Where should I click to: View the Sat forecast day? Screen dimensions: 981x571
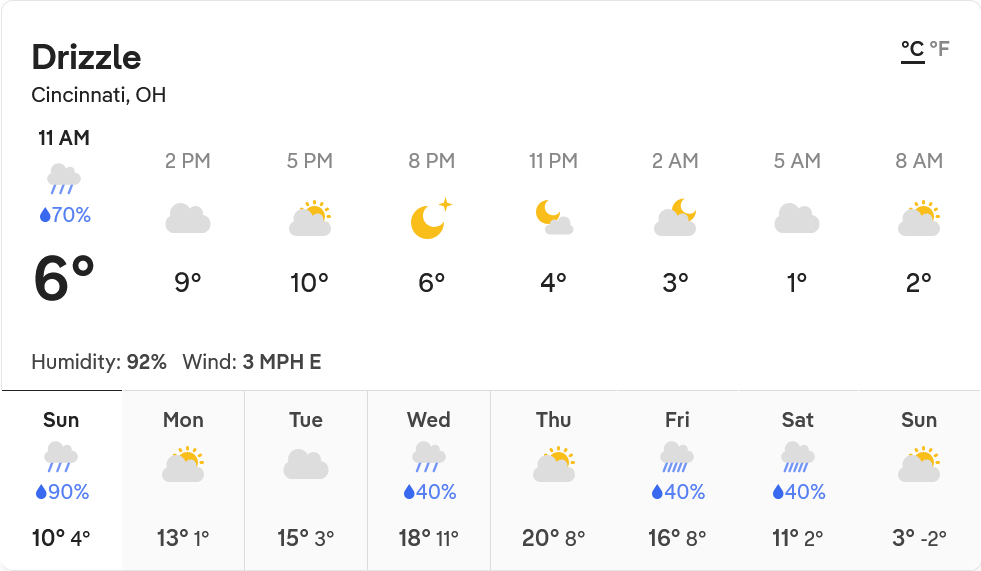click(798, 480)
